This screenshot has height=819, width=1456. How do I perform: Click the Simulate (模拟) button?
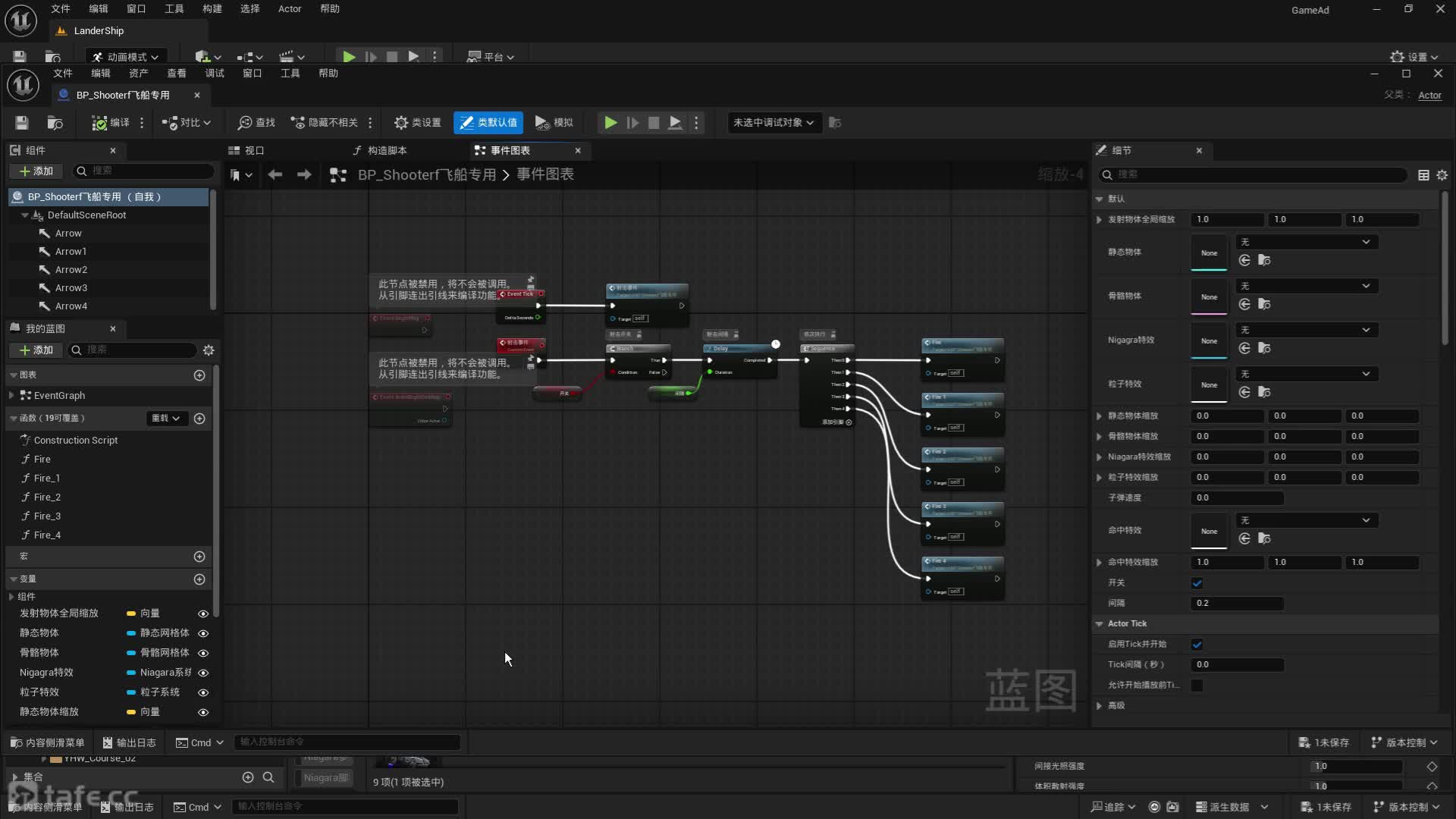pyautogui.click(x=554, y=123)
